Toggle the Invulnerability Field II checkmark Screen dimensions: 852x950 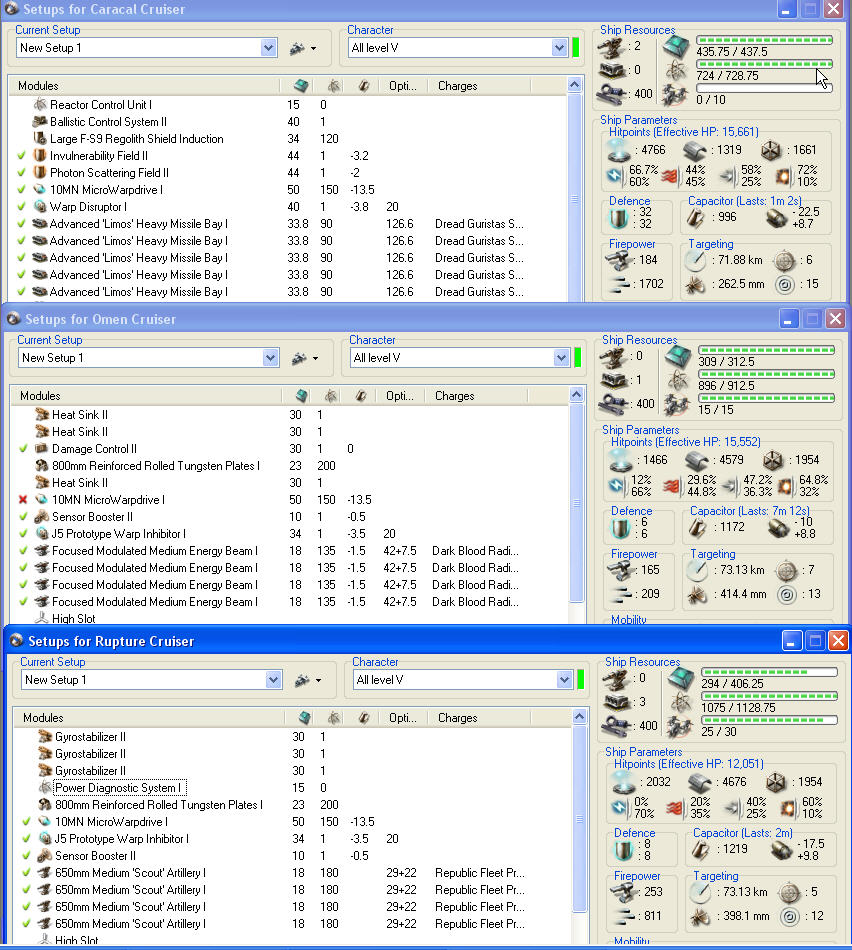point(22,156)
